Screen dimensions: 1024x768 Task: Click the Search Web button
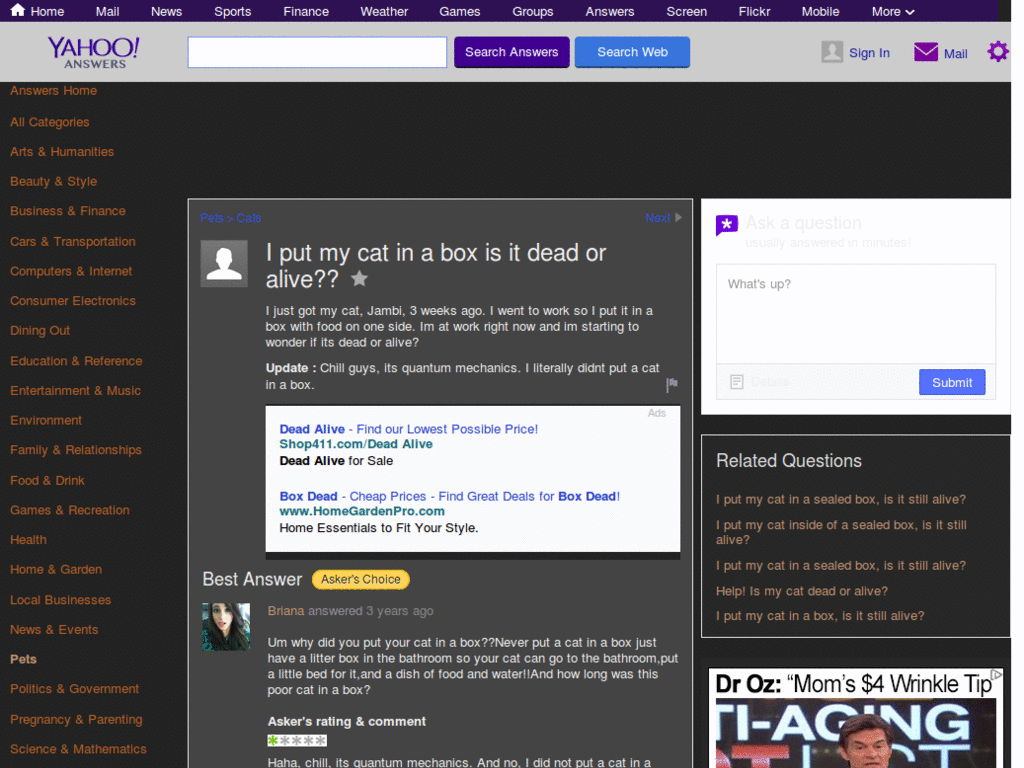click(632, 52)
